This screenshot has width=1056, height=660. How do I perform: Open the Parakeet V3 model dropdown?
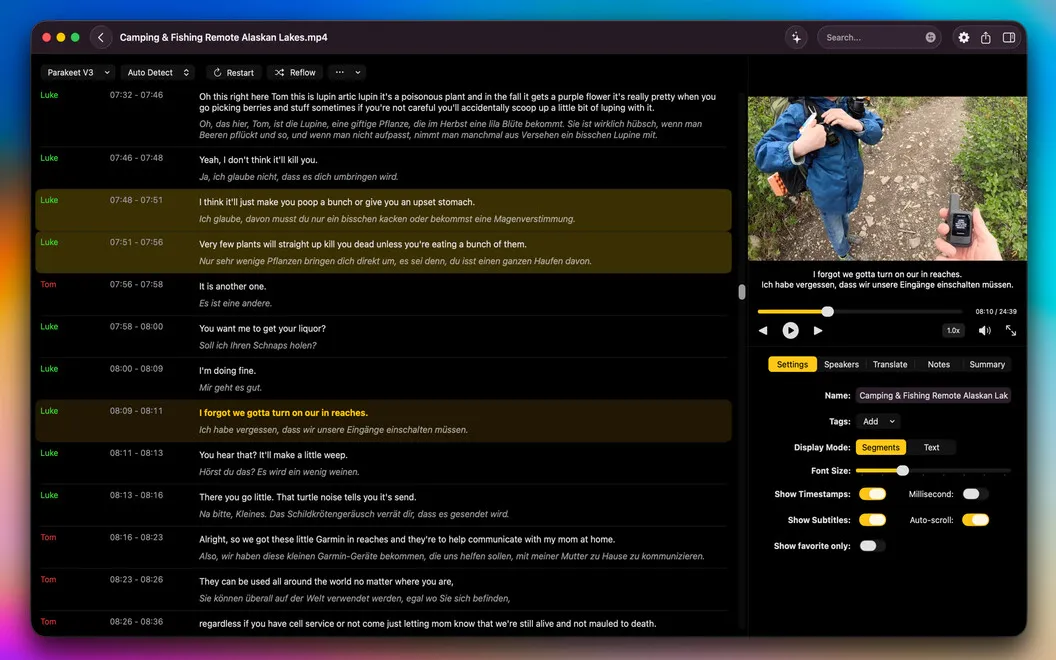tap(77, 73)
